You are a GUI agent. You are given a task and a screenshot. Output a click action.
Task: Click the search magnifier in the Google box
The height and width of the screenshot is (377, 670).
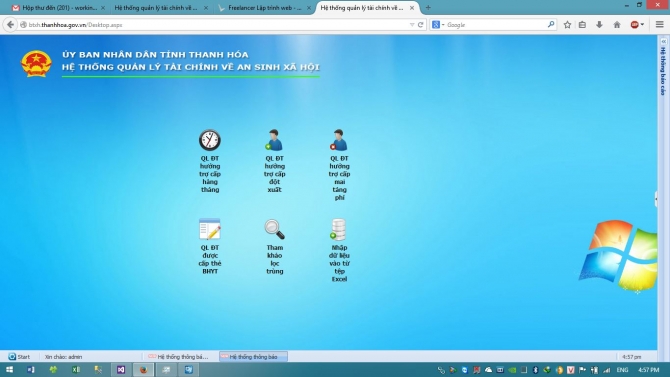click(551, 25)
